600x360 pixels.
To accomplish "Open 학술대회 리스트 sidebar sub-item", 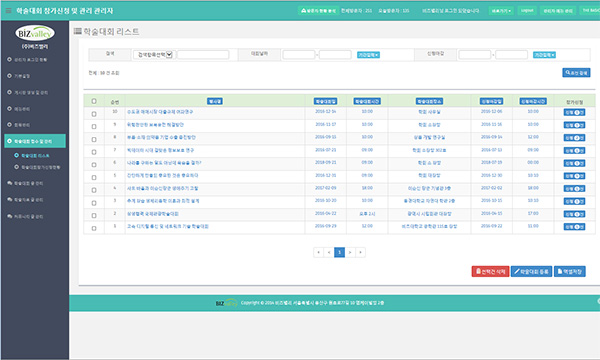I will tap(35, 156).
